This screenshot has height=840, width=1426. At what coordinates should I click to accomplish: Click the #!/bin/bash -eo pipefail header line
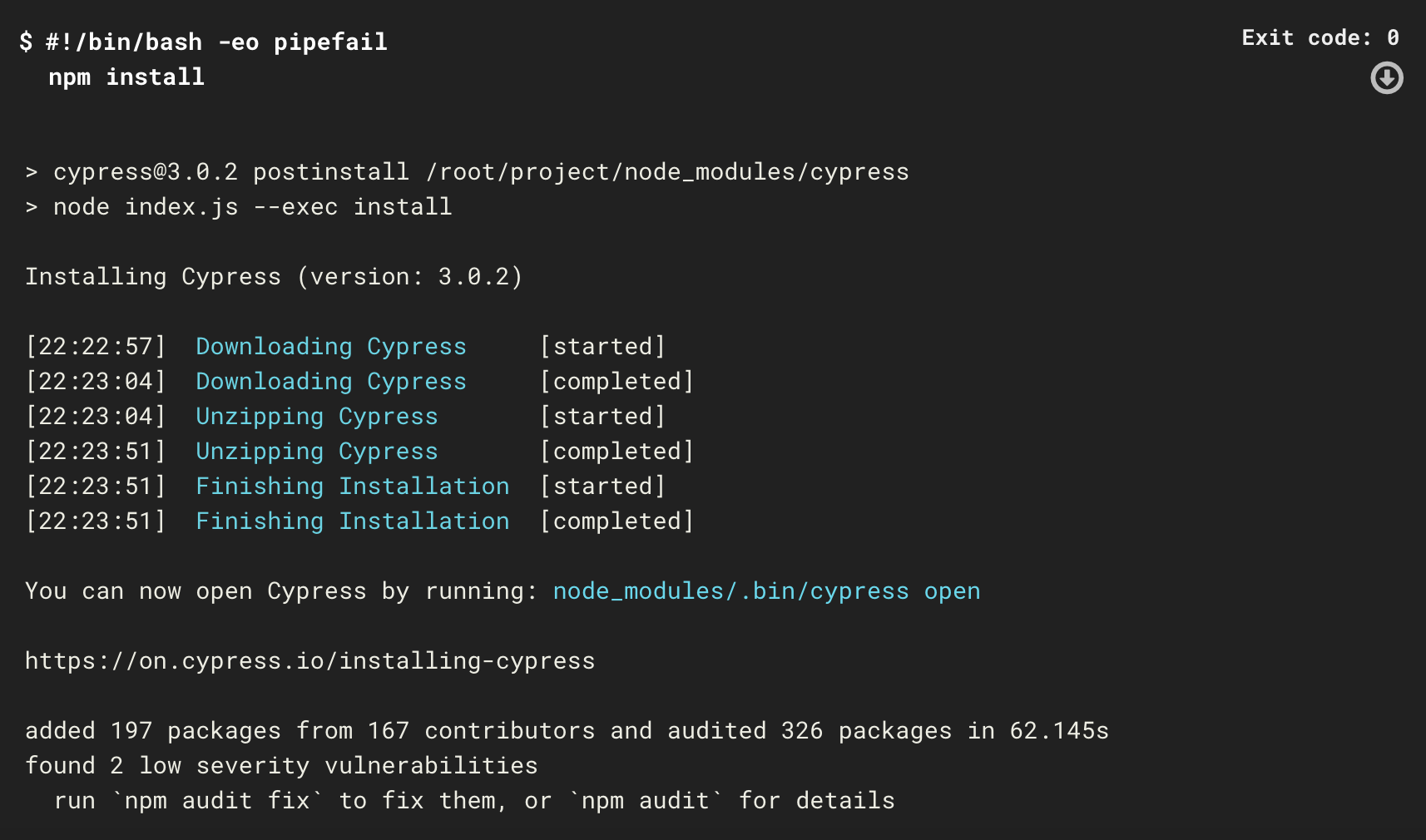204,42
